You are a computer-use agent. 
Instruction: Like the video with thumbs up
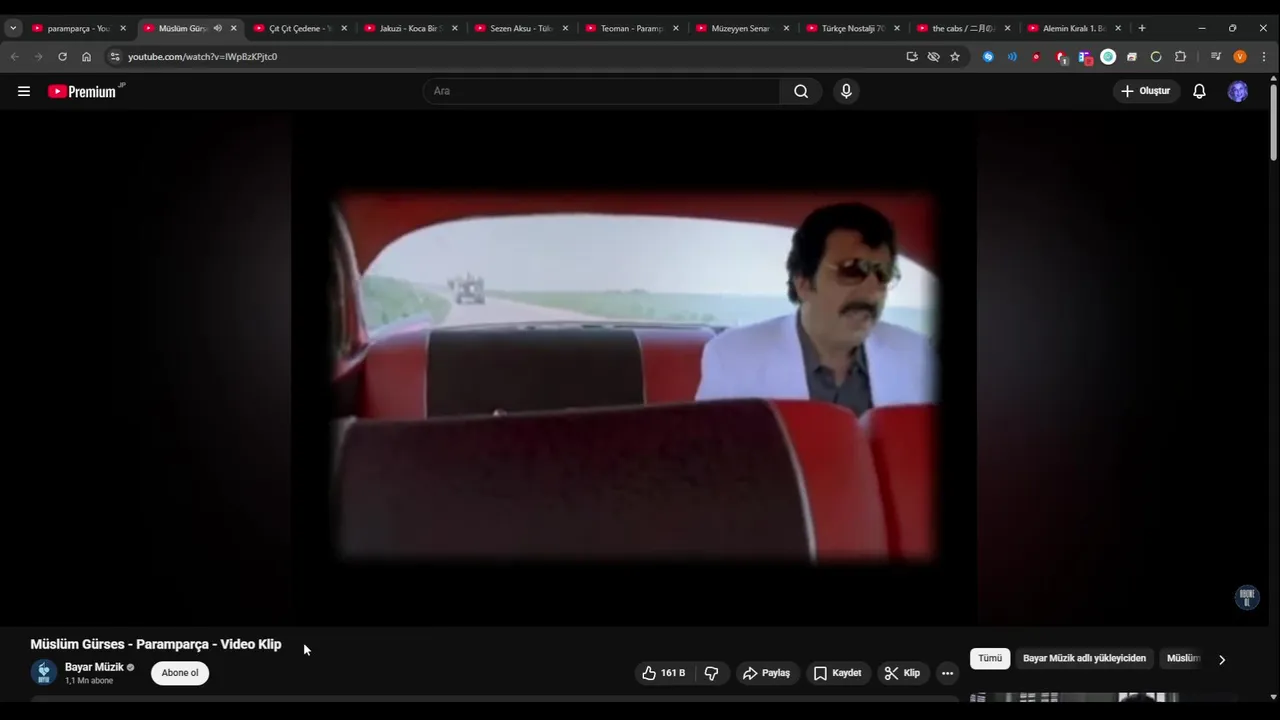point(665,673)
